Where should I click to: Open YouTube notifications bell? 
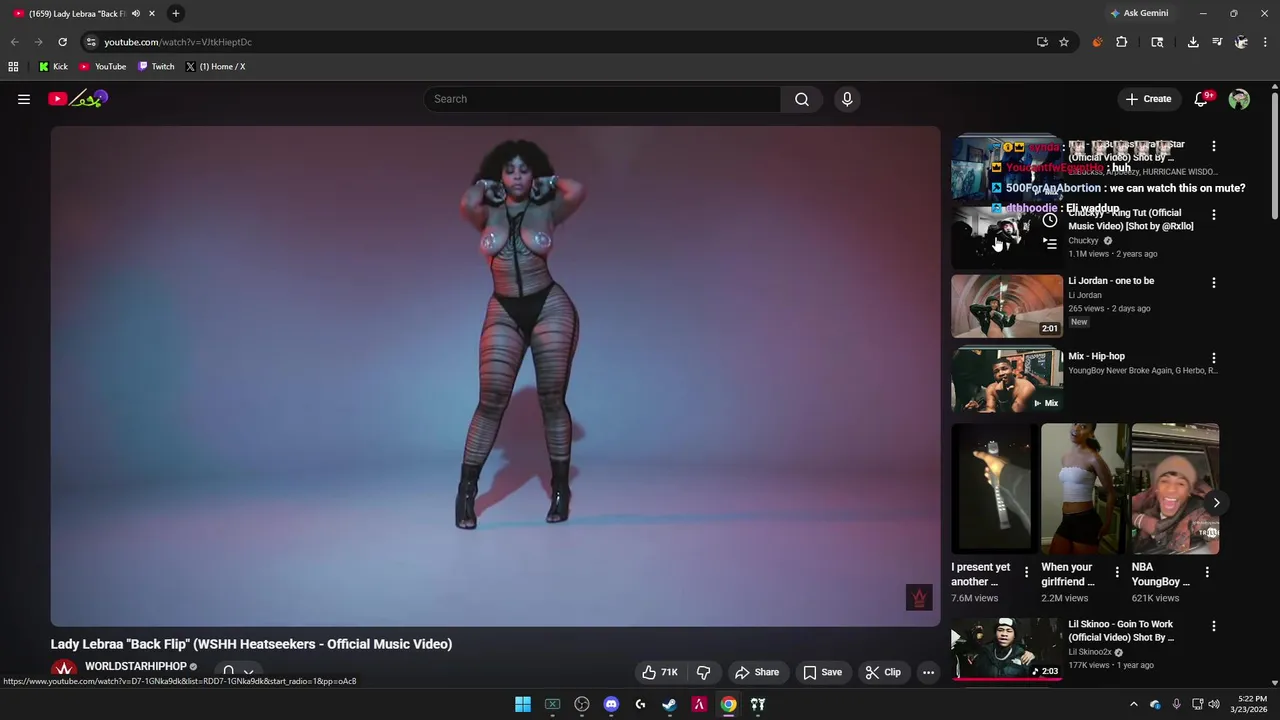(1202, 99)
